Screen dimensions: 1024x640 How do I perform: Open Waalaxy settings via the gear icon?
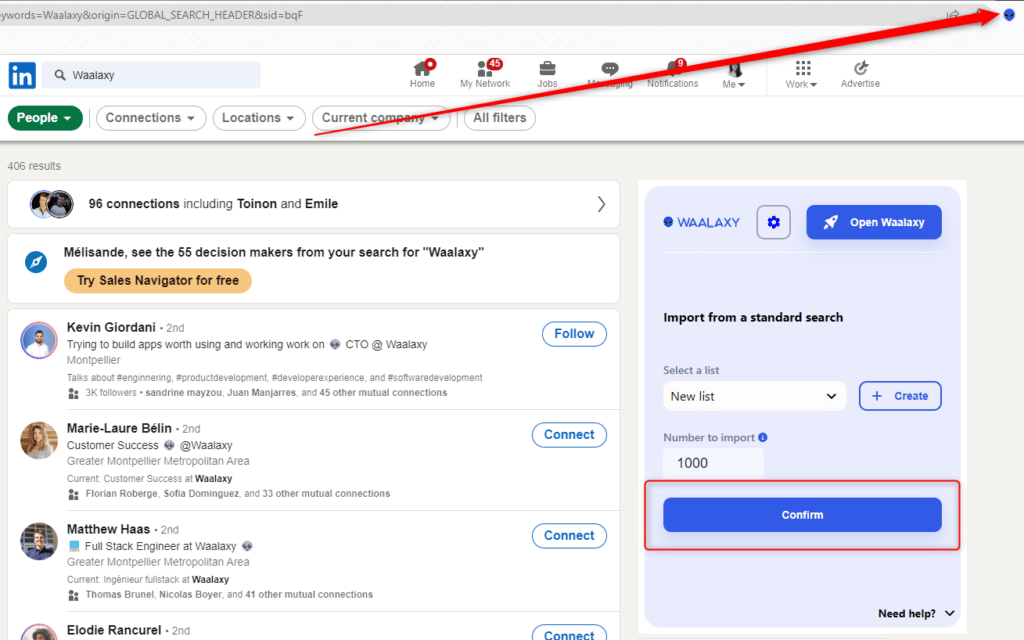pos(773,222)
